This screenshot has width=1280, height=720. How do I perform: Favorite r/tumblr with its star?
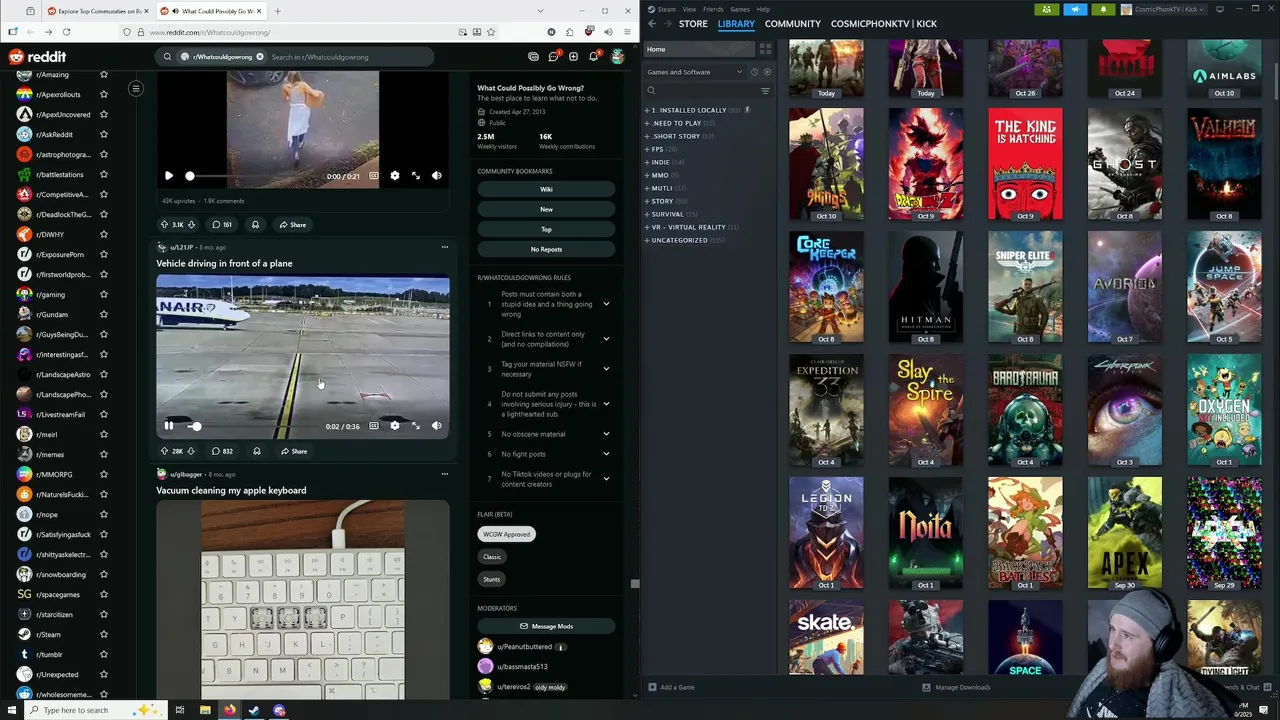103,654
